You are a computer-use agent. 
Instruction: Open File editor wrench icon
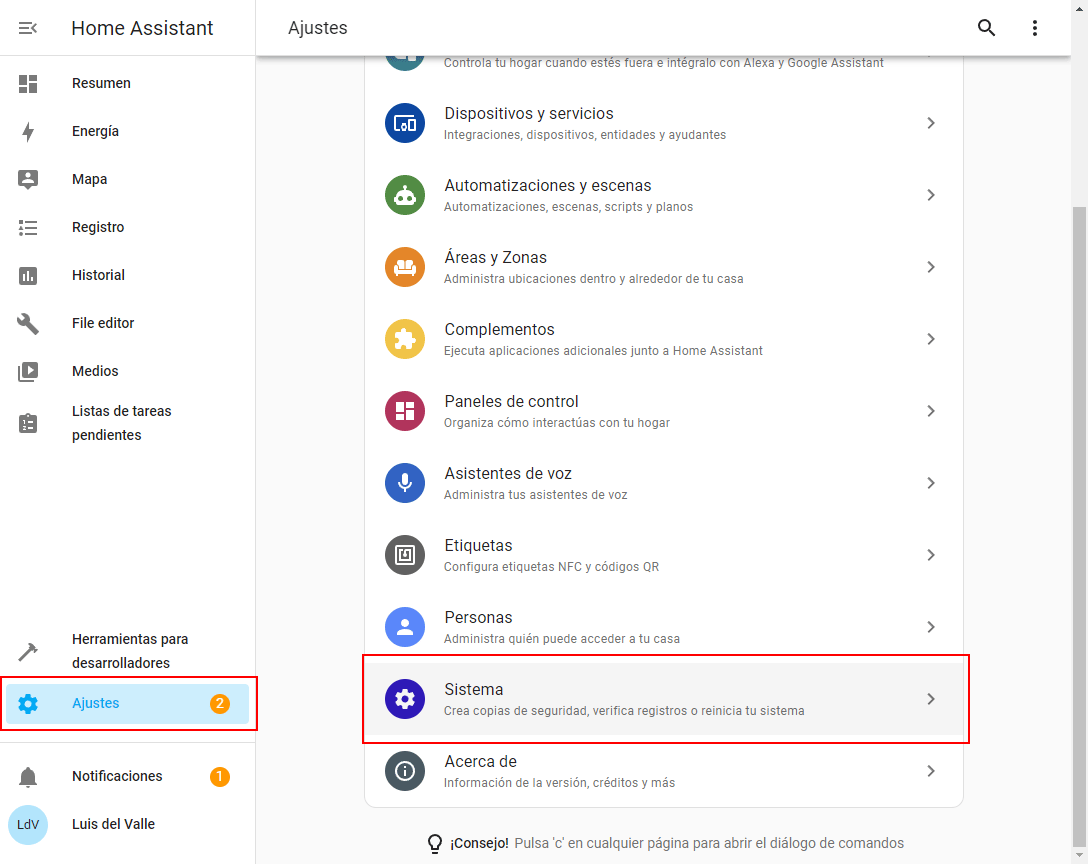click(28, 324)
